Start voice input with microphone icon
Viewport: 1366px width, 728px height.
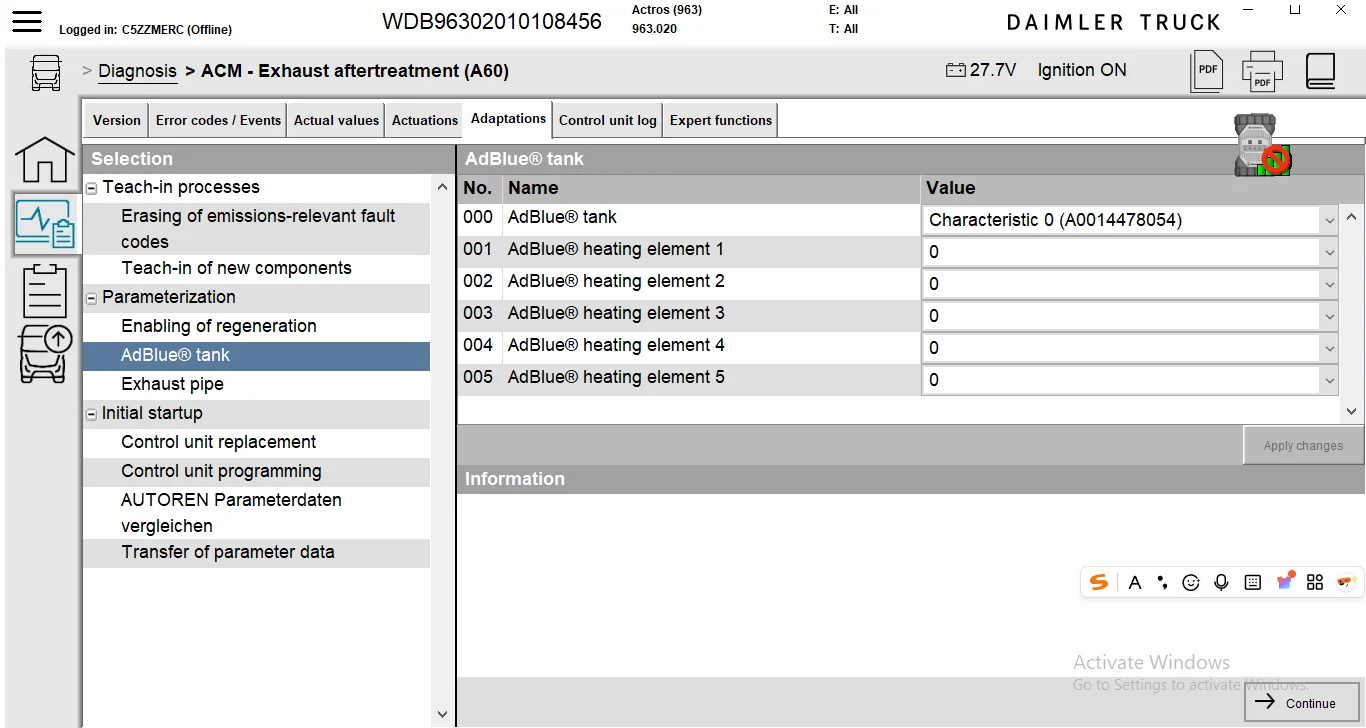[1221, 582]
